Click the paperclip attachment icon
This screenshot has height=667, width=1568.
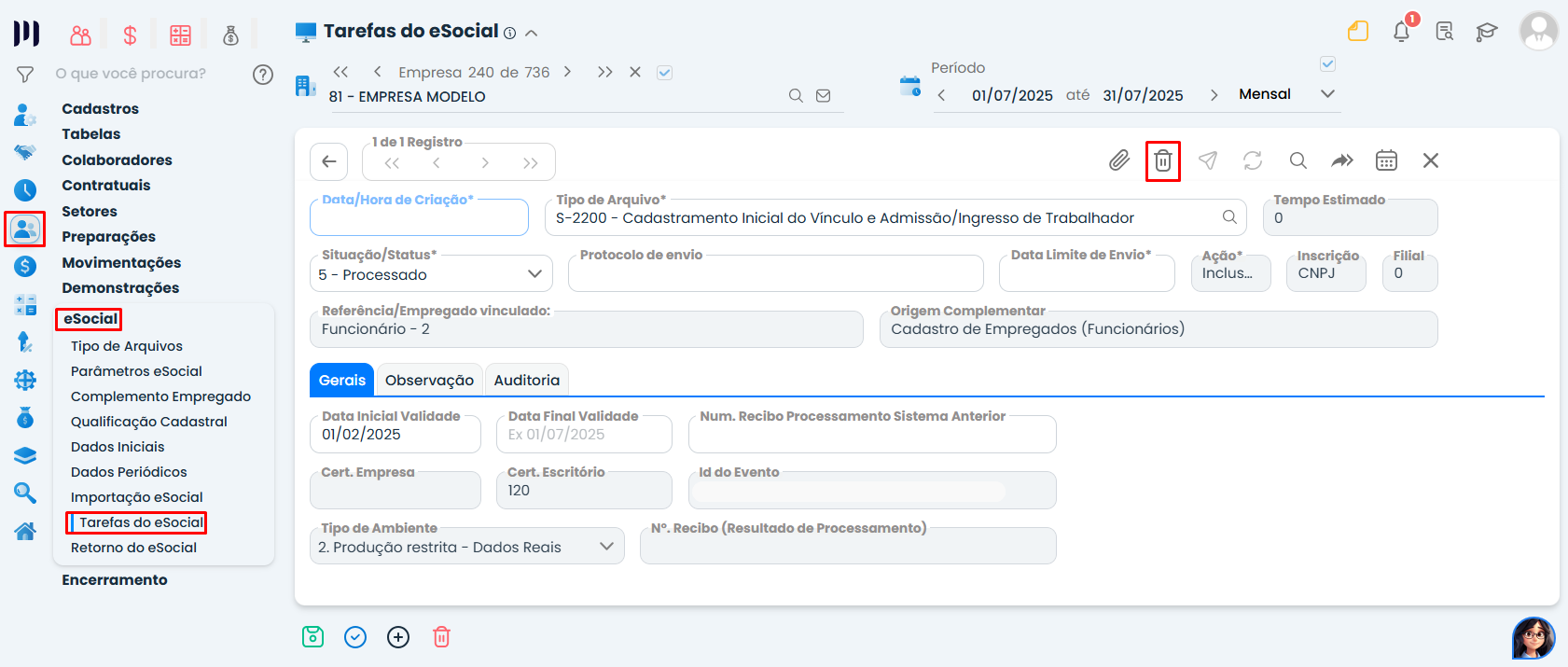(1118, 160)
